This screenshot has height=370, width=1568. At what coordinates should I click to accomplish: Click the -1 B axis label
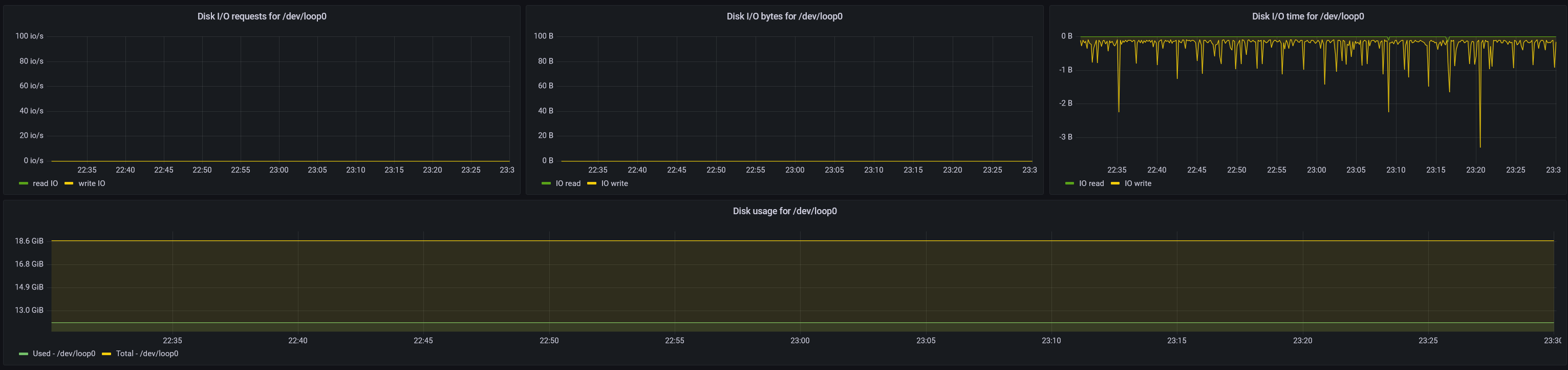click(x=1066, y=70)
